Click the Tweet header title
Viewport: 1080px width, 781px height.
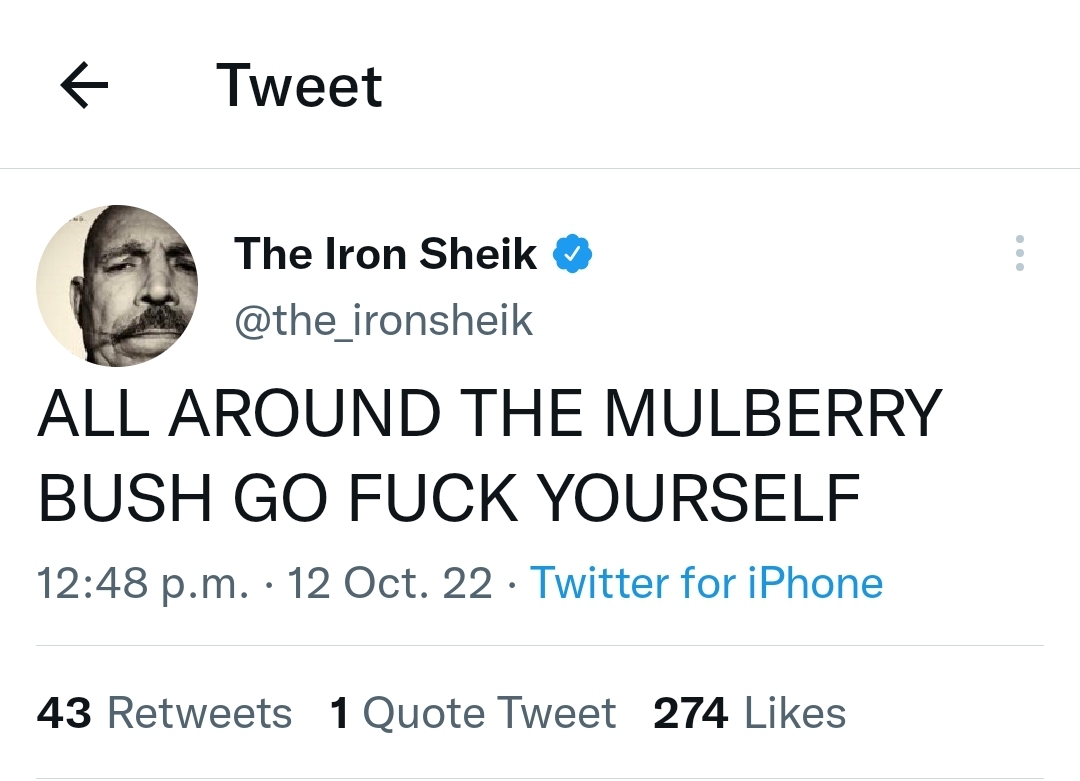(299, 86)
